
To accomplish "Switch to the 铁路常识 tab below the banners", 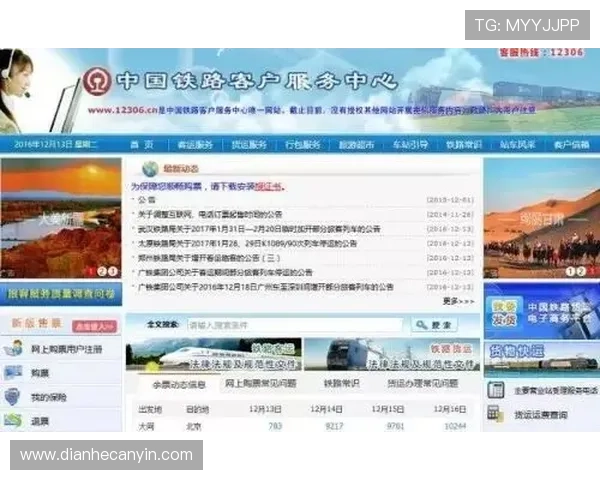I will pyautogui.click(x=342, y=383).
